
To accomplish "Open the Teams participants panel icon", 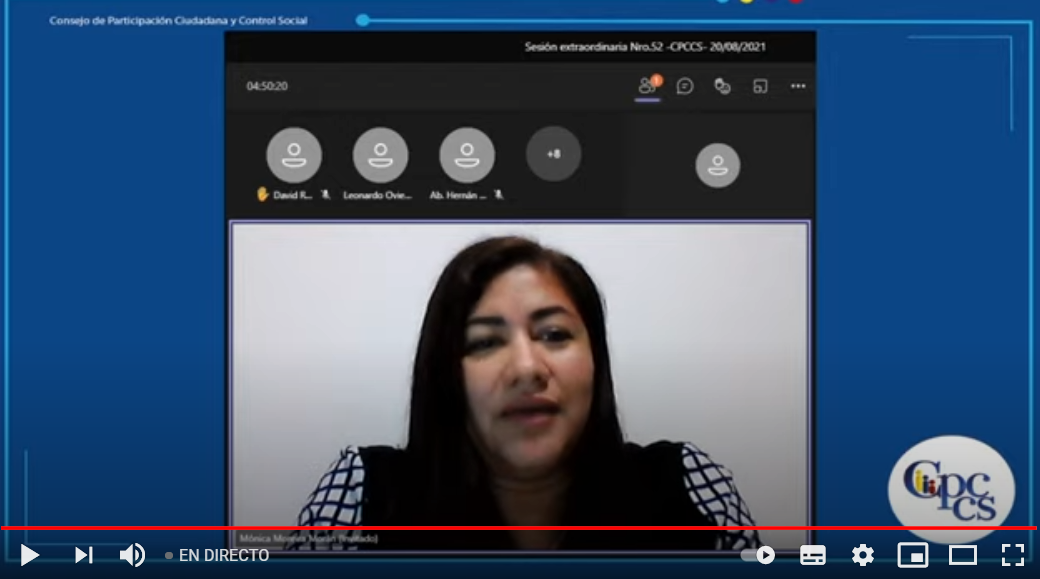I will coord(648,86).
